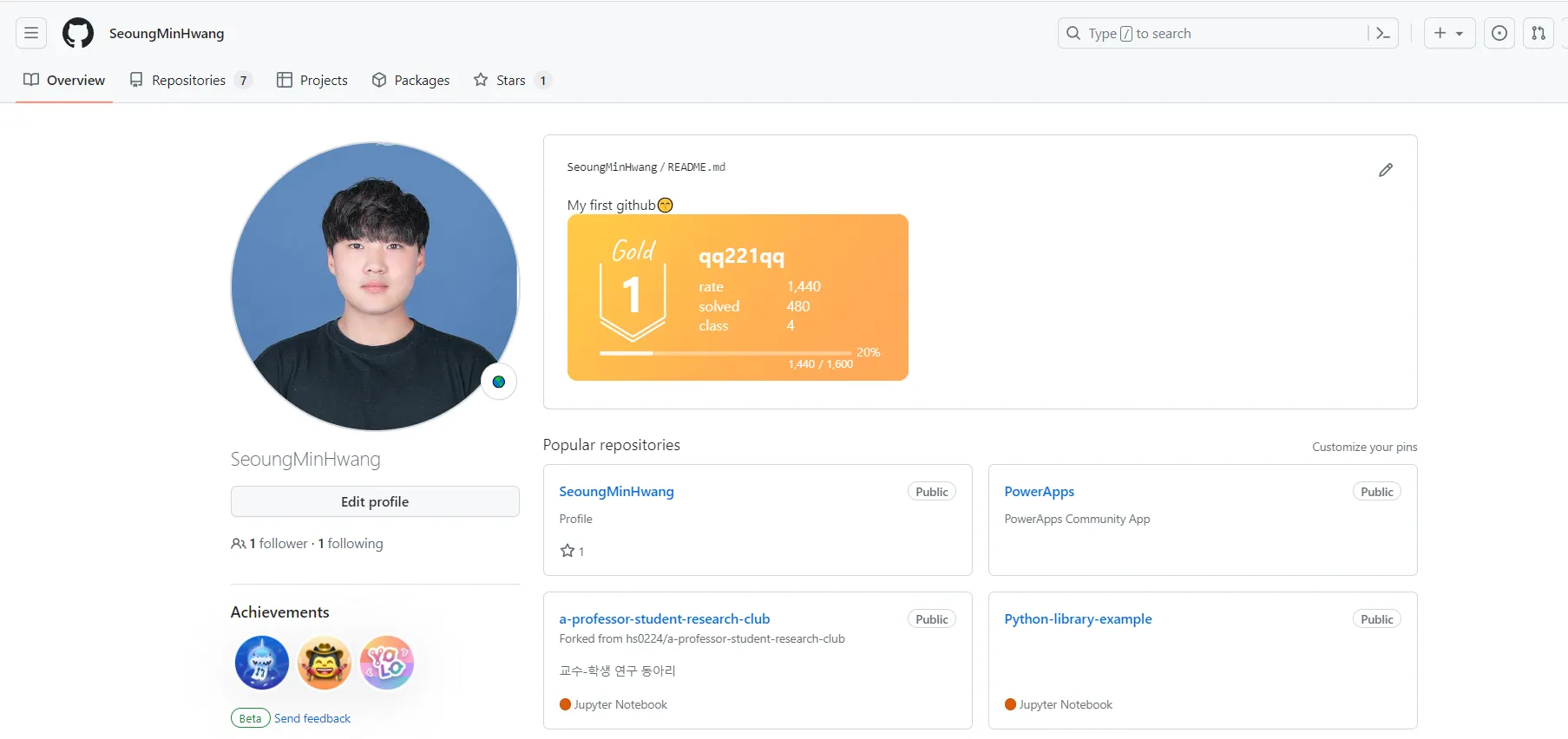Open the Pull Shark achievement badge

pyautogui.click(x=262, y=663)
